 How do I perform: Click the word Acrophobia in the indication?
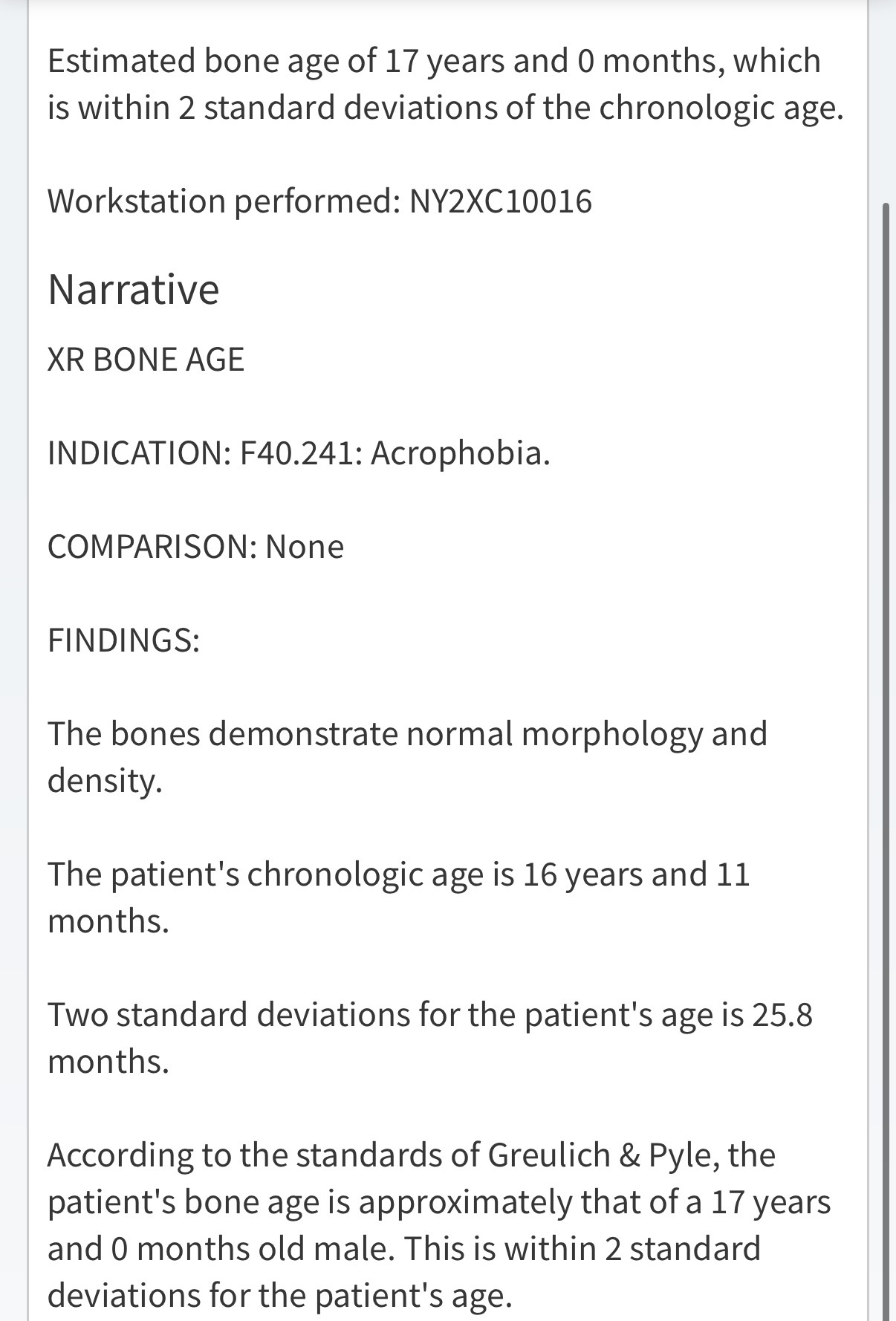tap(460, 452)
